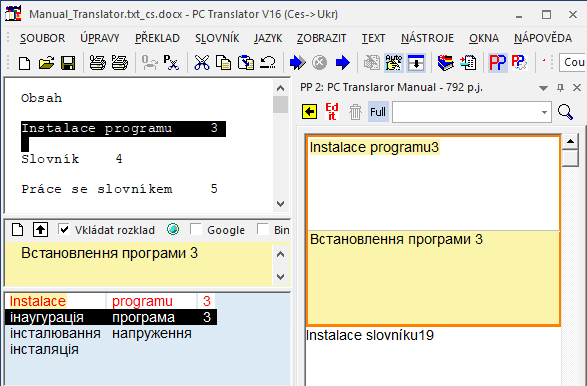Click the line Práce se slovníkem in source text

tap(119, 189)
